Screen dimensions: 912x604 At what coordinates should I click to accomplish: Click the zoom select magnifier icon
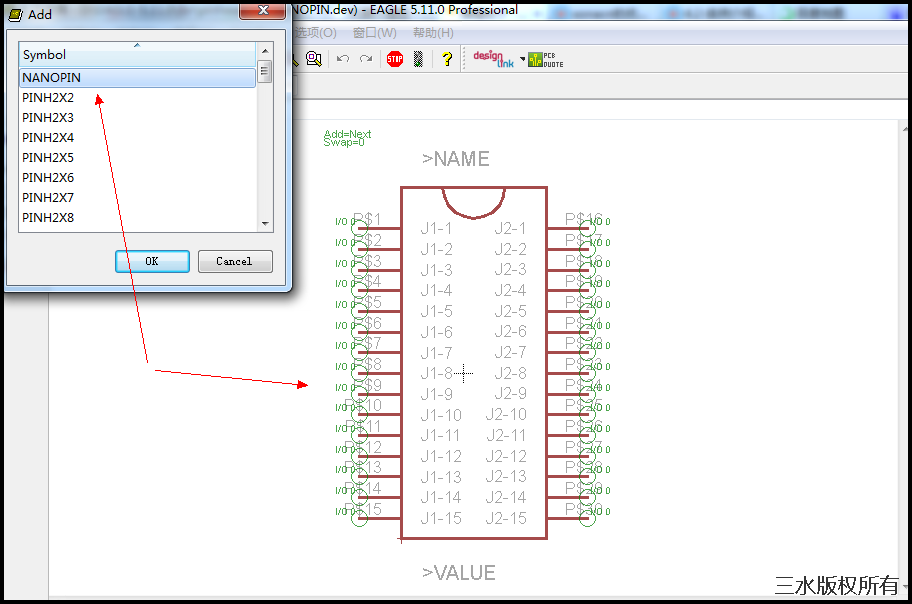[x=314, y=59]
